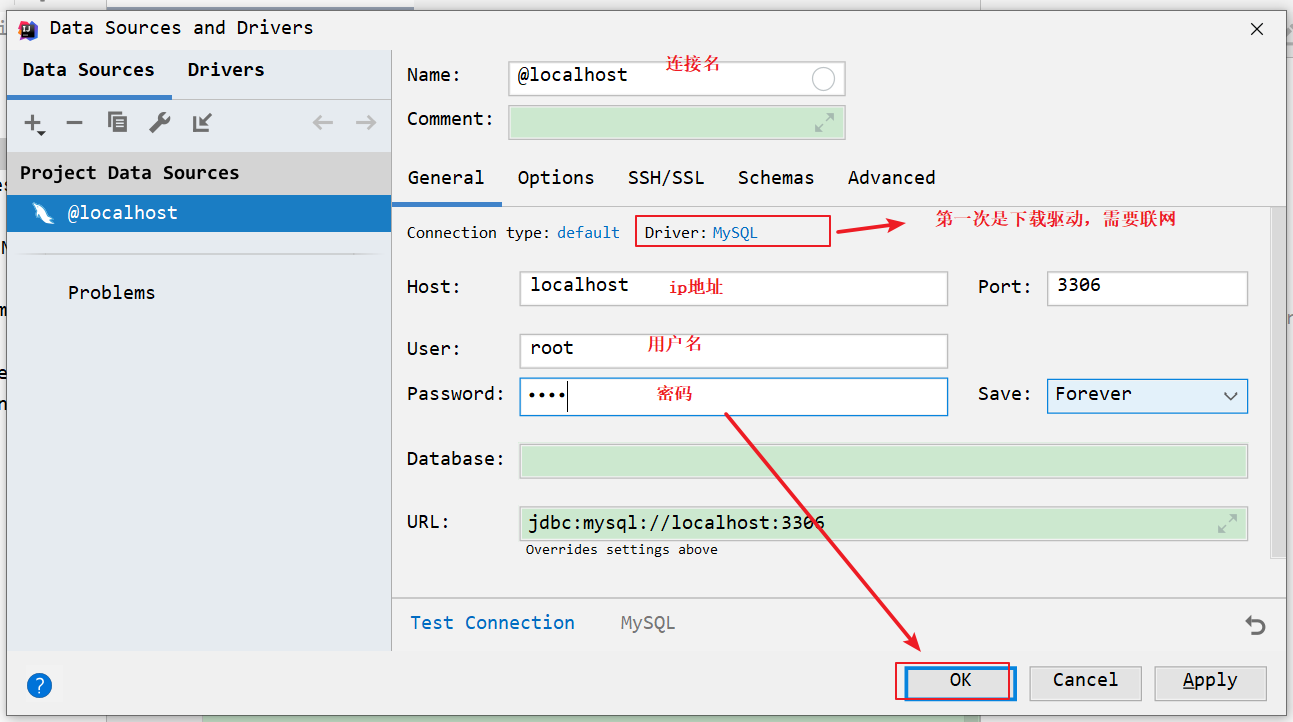Viewport: 1293px width, 722px height.
Task: Click the Forward arrow in sidebar toolbar
Action: coord(366,123)
